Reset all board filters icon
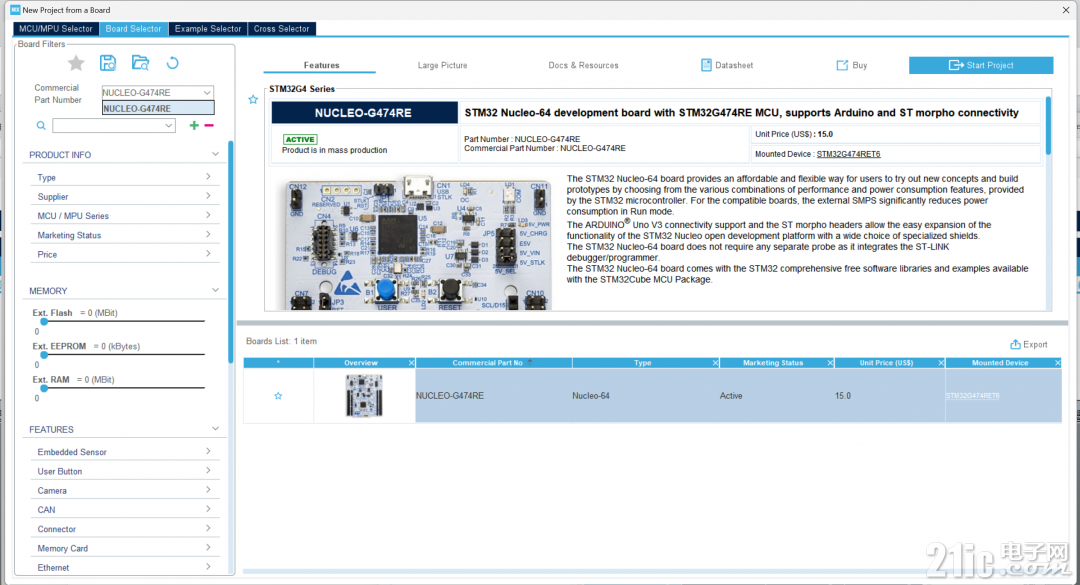Image resolution: width=1080 pixels, height=585 pixels. (172, 63)
